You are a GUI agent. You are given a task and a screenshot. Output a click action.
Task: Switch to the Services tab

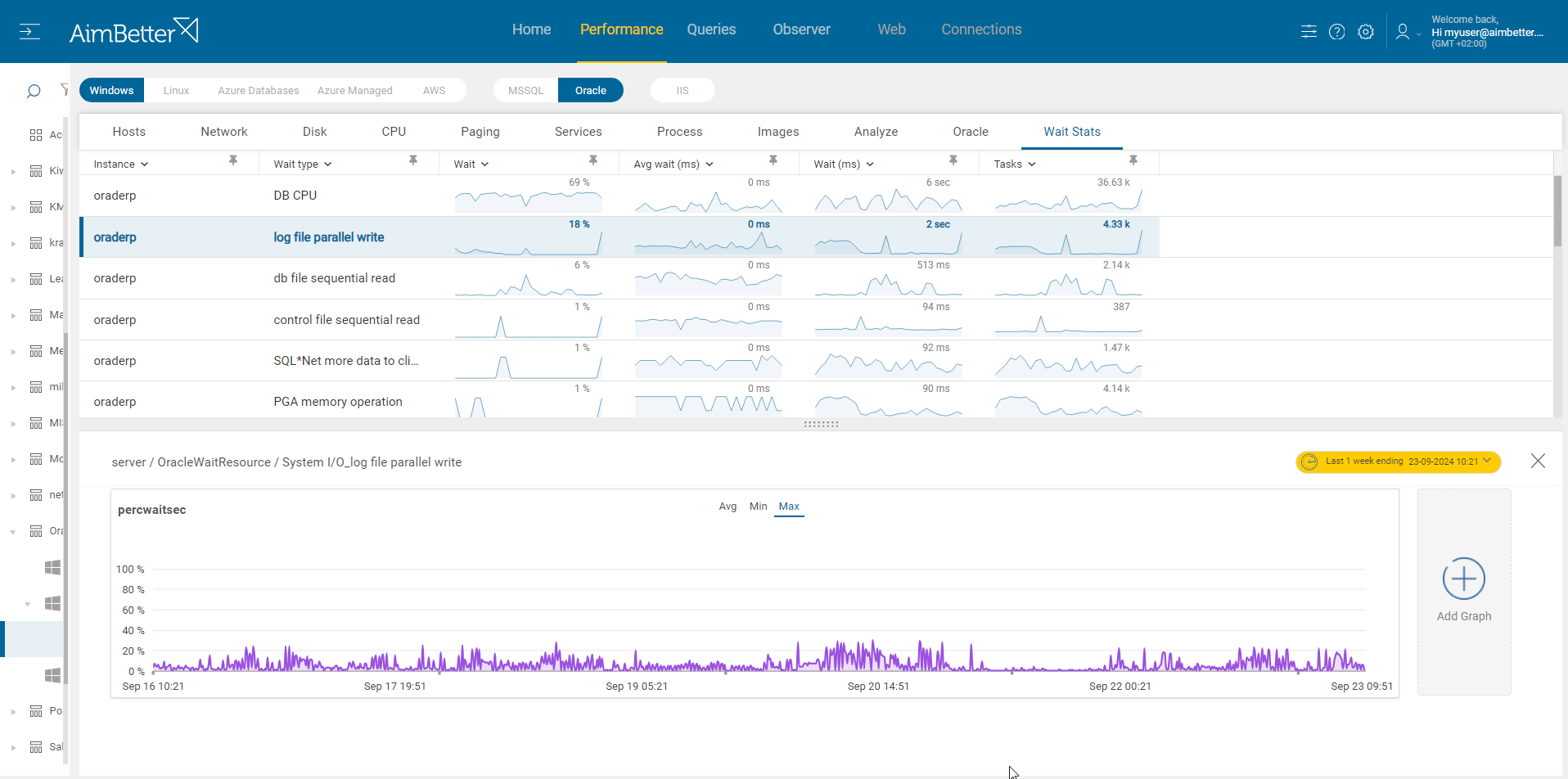(578, 132)
